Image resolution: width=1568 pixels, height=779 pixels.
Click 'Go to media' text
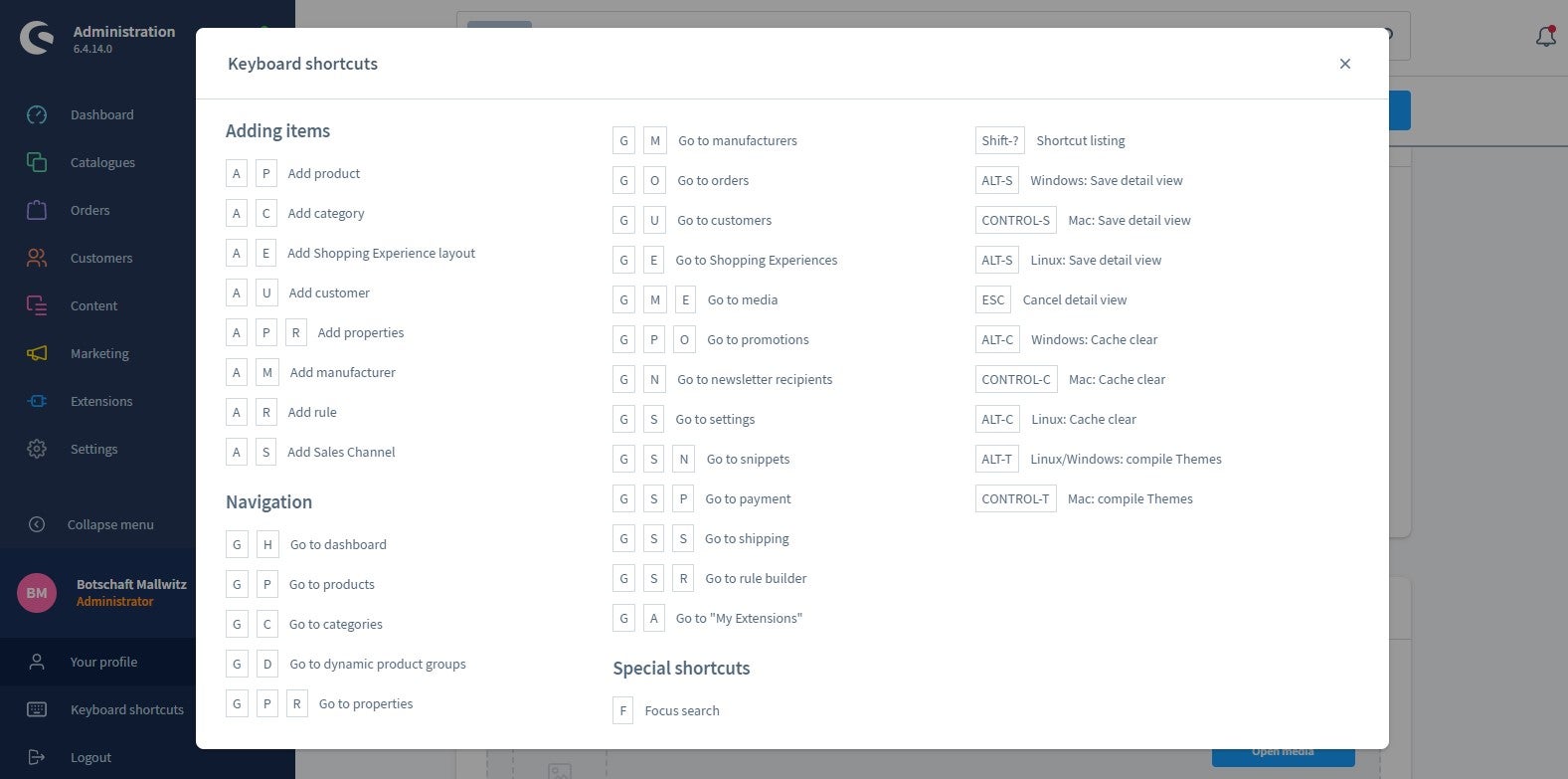[743, 299]
